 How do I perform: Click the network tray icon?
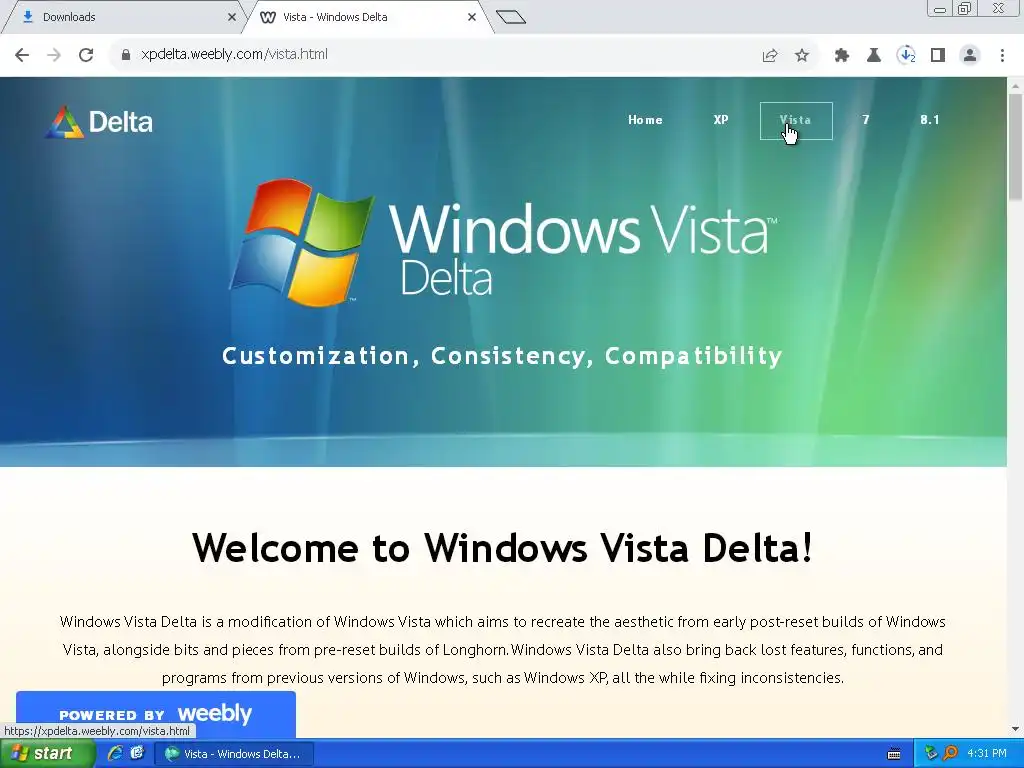point(931,754)
